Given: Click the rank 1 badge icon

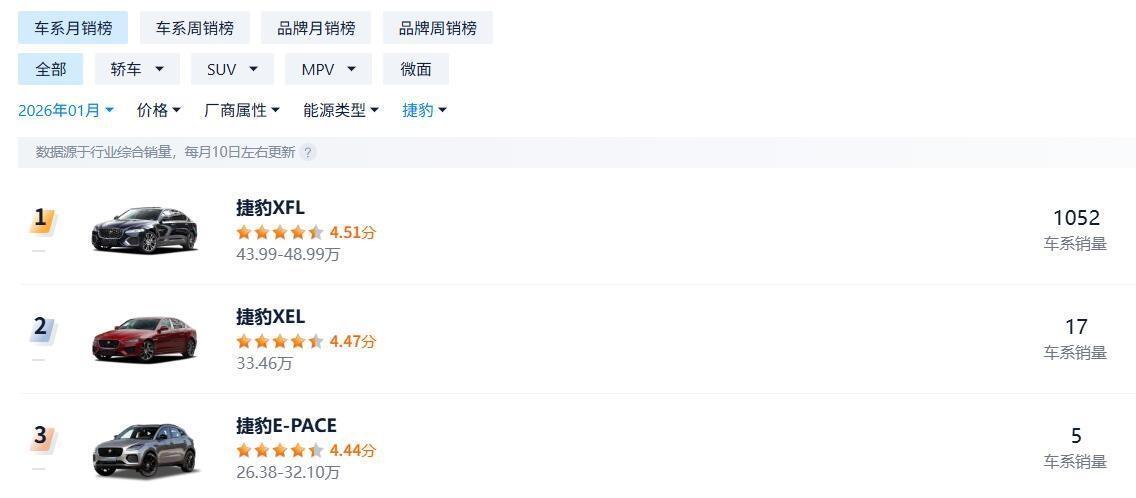Looking at the screenshot, I should coord(41,219).
